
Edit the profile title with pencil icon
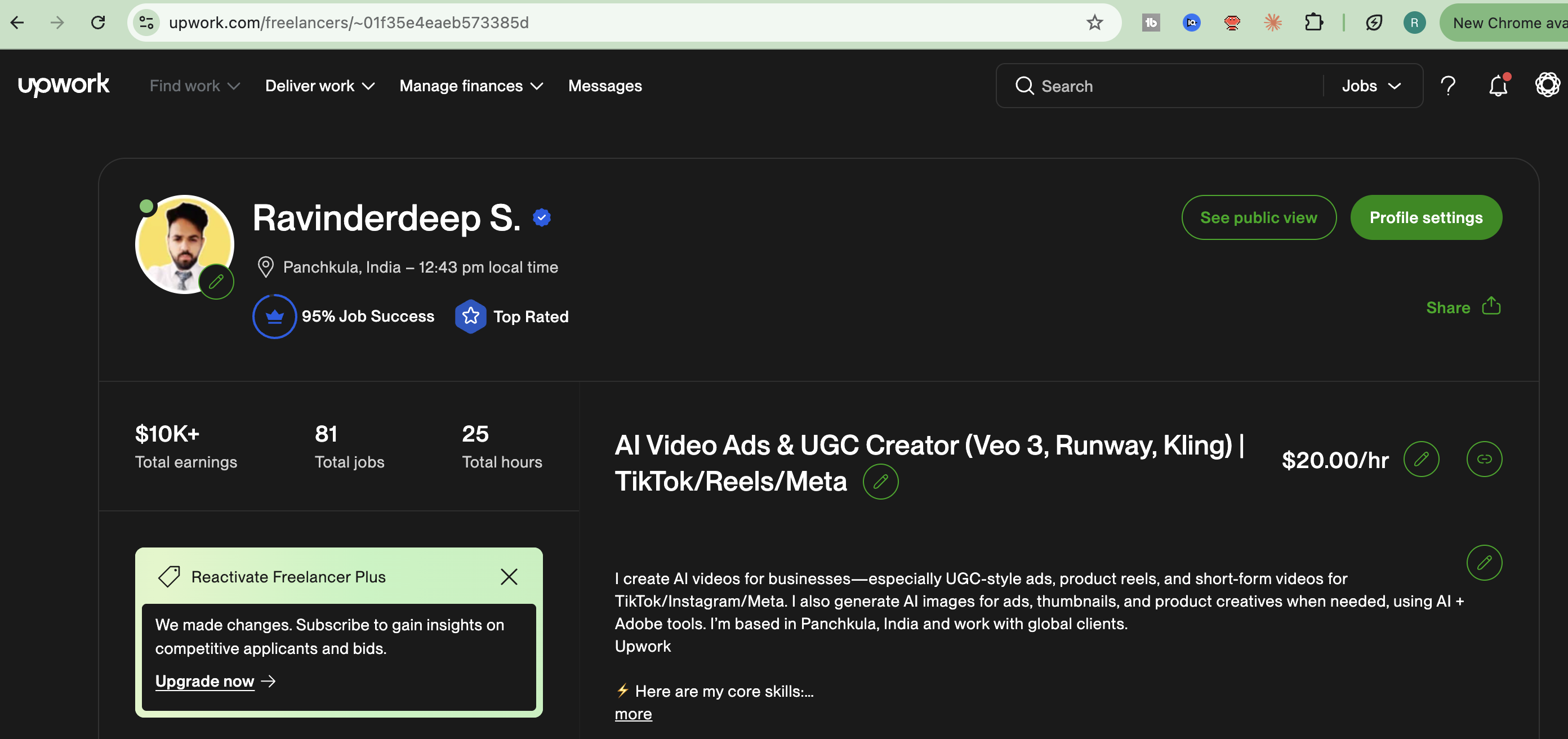point(880,482)
